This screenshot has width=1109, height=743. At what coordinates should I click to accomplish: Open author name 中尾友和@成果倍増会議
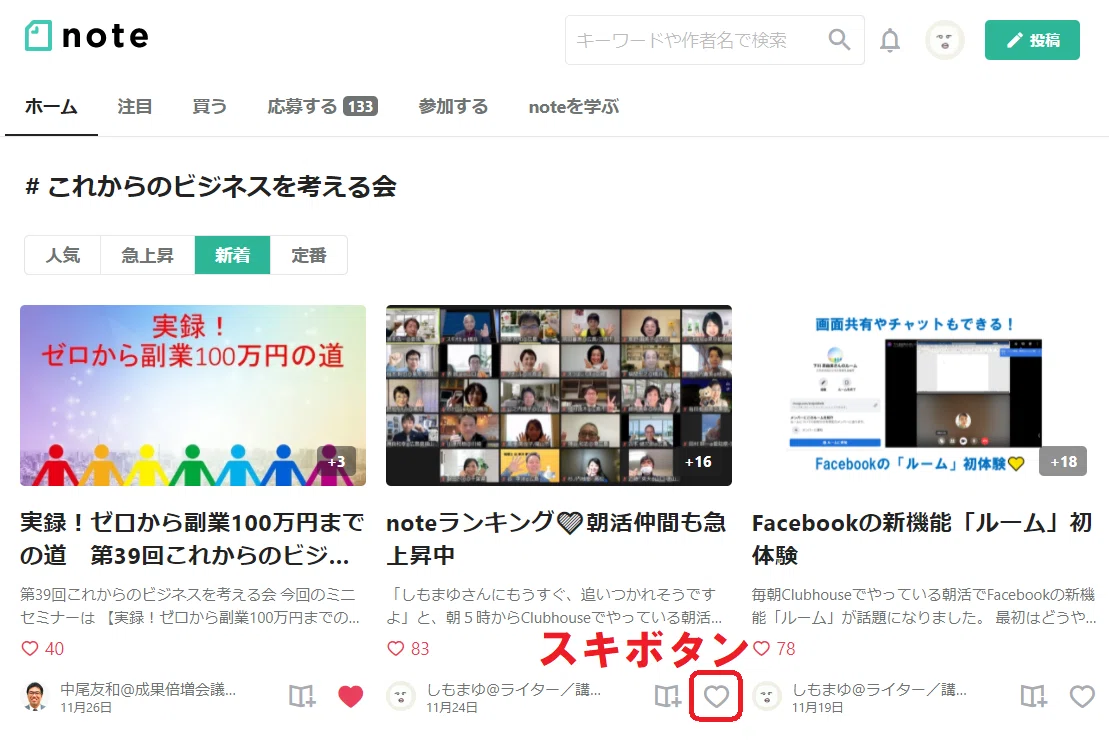pyautogui.click(x=148, y=689)
